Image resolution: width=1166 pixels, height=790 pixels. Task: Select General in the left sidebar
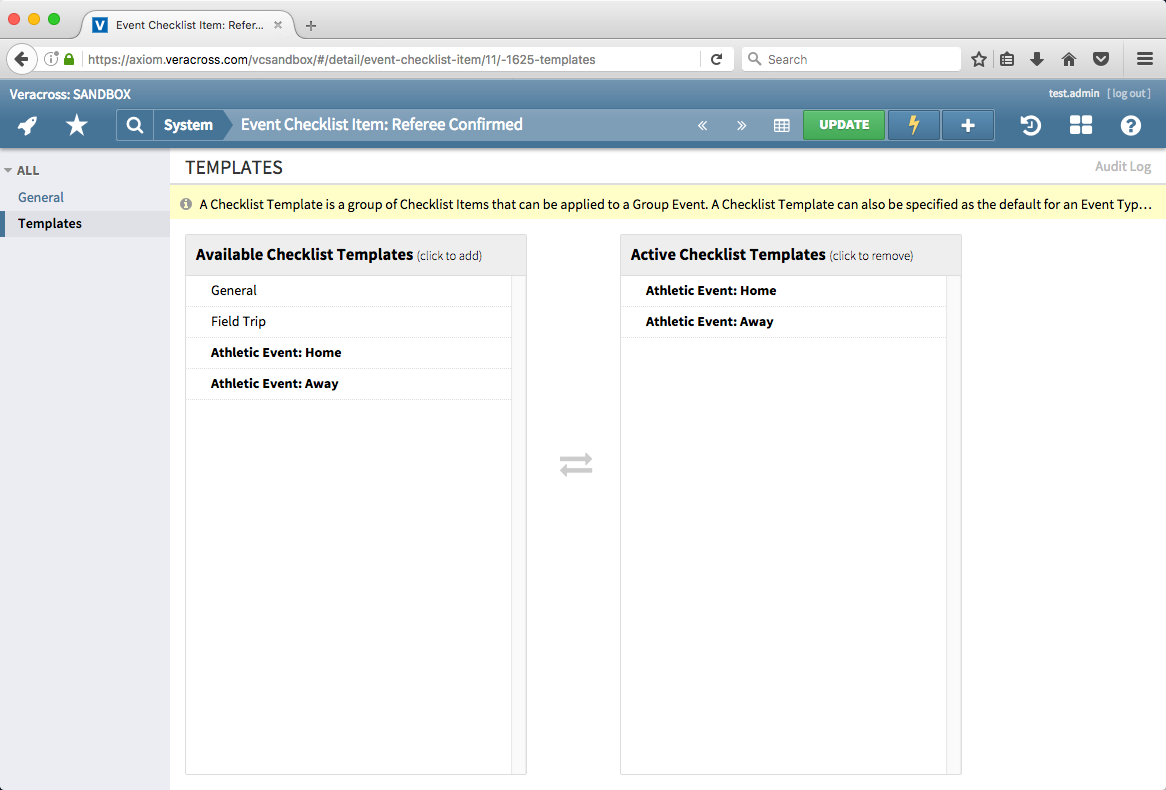coord(41,197)
